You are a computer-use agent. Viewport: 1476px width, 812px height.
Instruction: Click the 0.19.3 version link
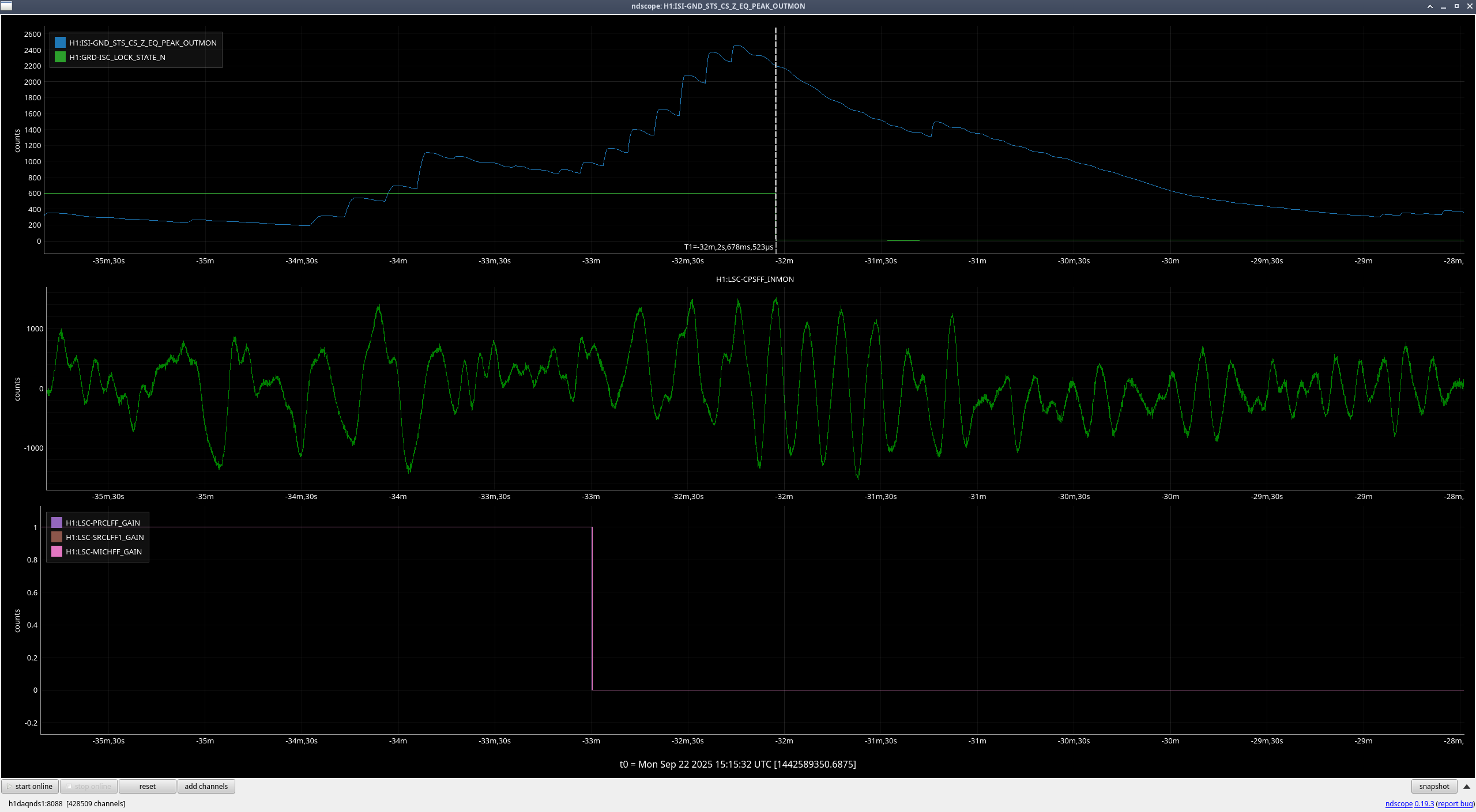pyautogui.click(x=1424, y=803)
